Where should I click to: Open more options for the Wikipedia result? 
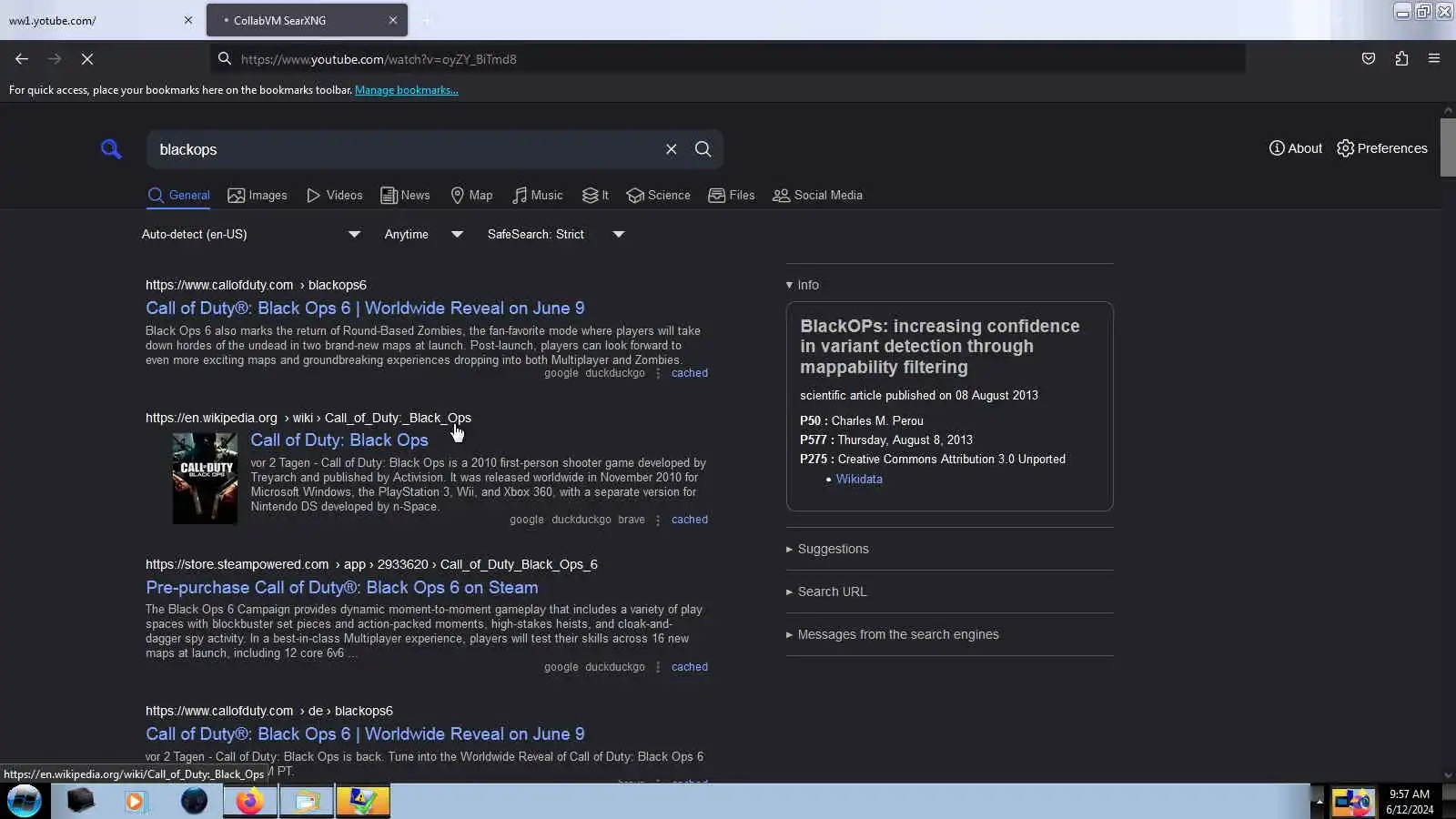658,520
